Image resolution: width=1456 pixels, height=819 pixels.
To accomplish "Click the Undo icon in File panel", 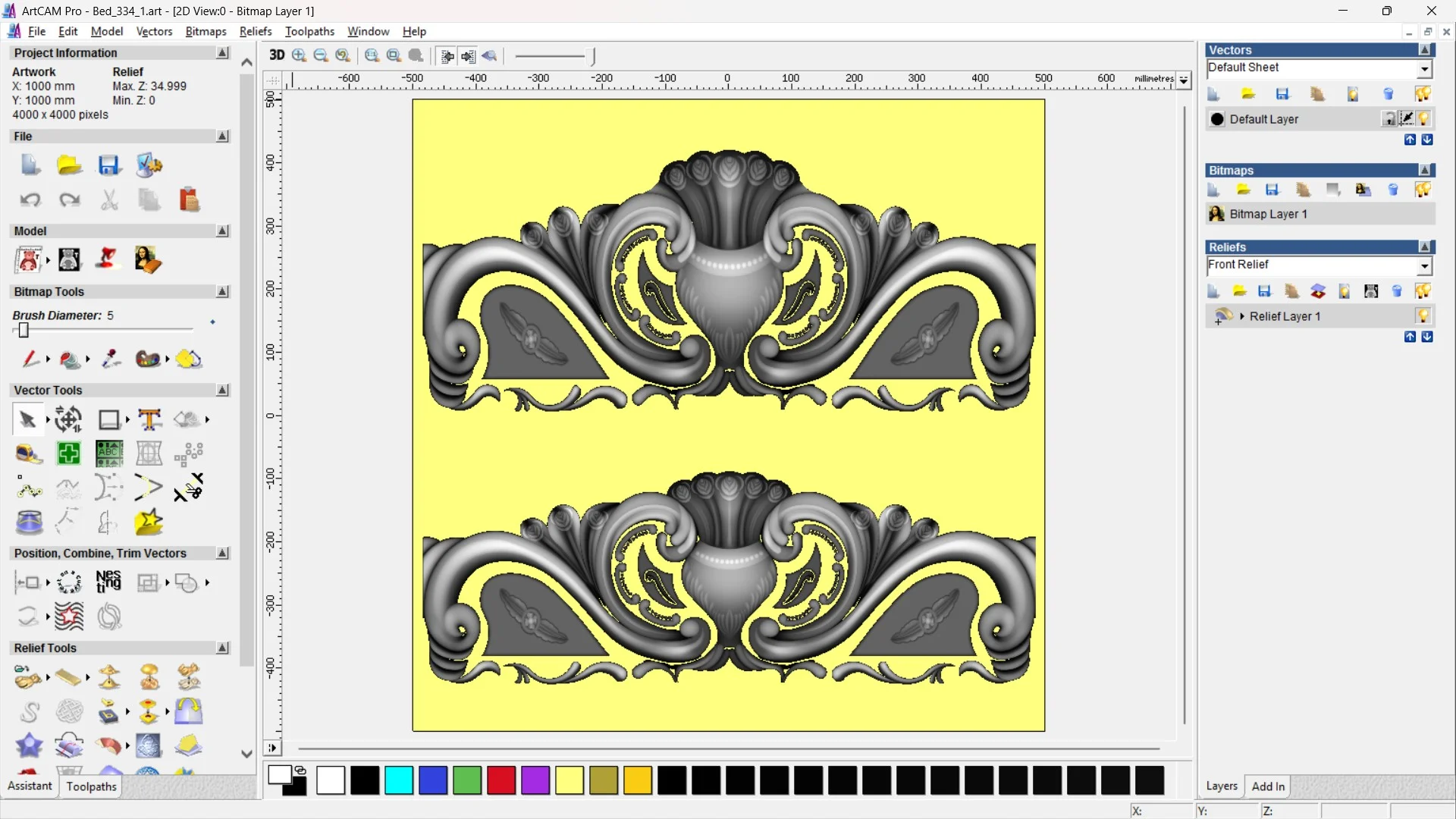I will [30, 199].
